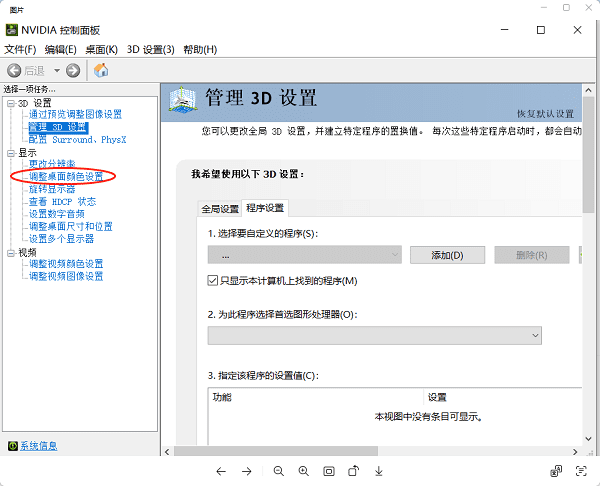Image resolution: width=600 pixels, height=486 pixels.
Task: Click the vertical scrollbar up arrow
Action: tap(589, 90)
